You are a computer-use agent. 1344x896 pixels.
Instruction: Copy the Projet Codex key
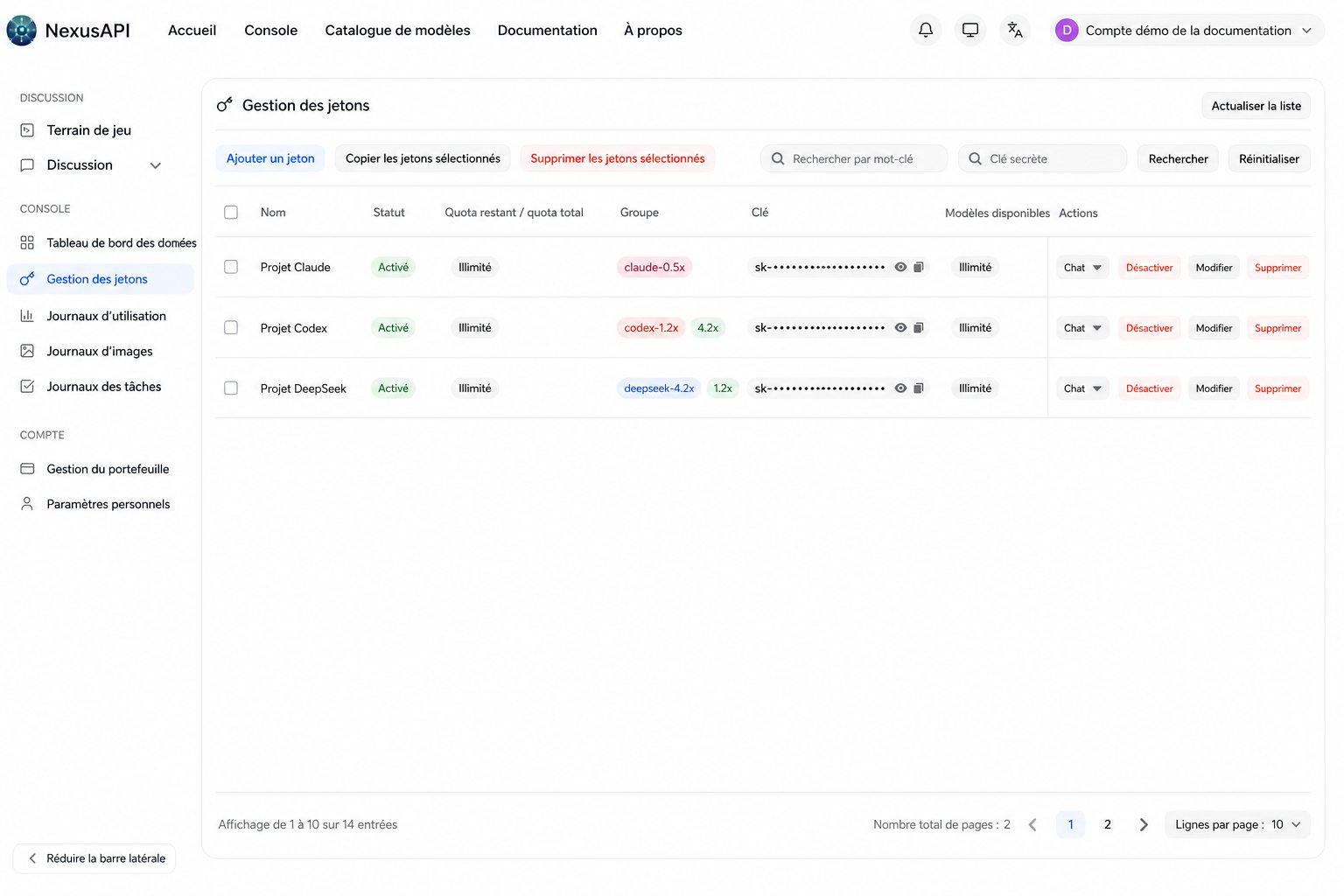tap(919, 327)
